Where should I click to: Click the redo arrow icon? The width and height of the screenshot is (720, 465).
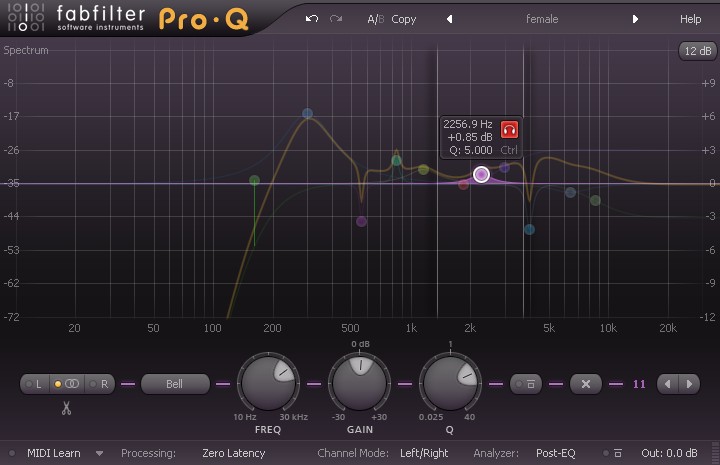(x=336, y=19)
